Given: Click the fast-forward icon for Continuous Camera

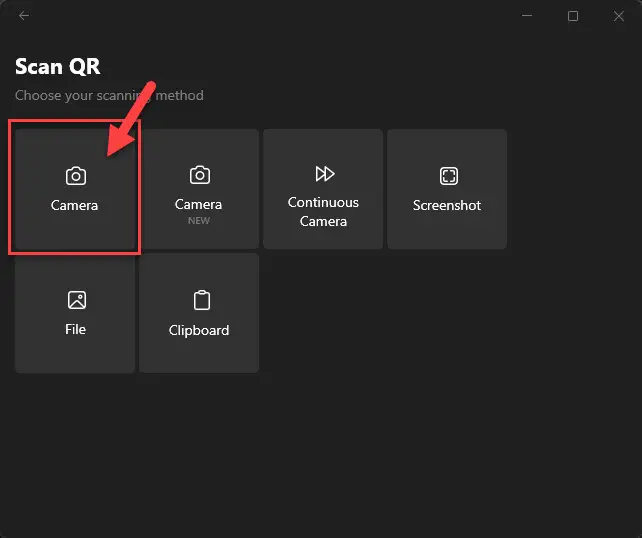Looking at the screenshot, I should tap(325, 174).
